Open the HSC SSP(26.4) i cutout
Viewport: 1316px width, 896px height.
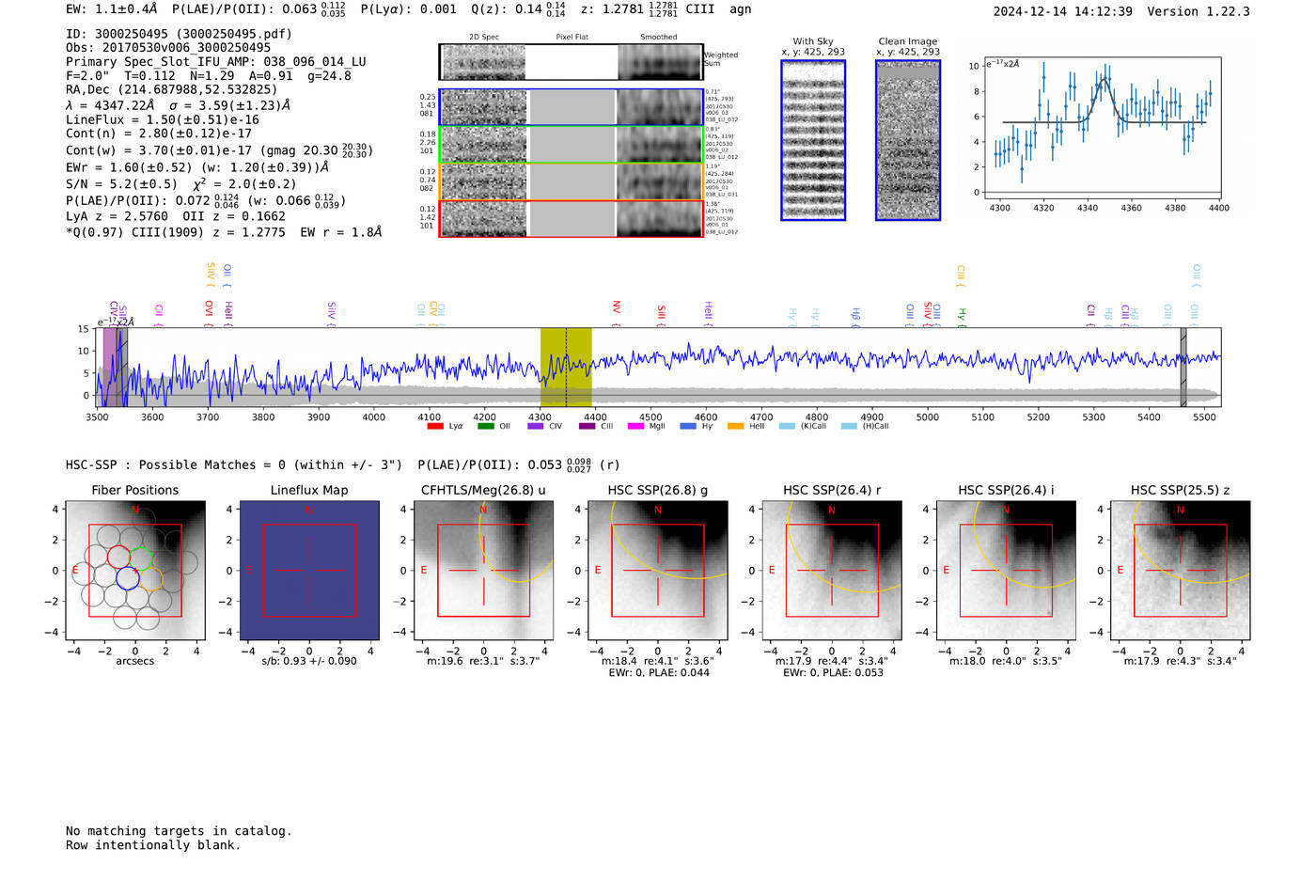point(1006,571)
